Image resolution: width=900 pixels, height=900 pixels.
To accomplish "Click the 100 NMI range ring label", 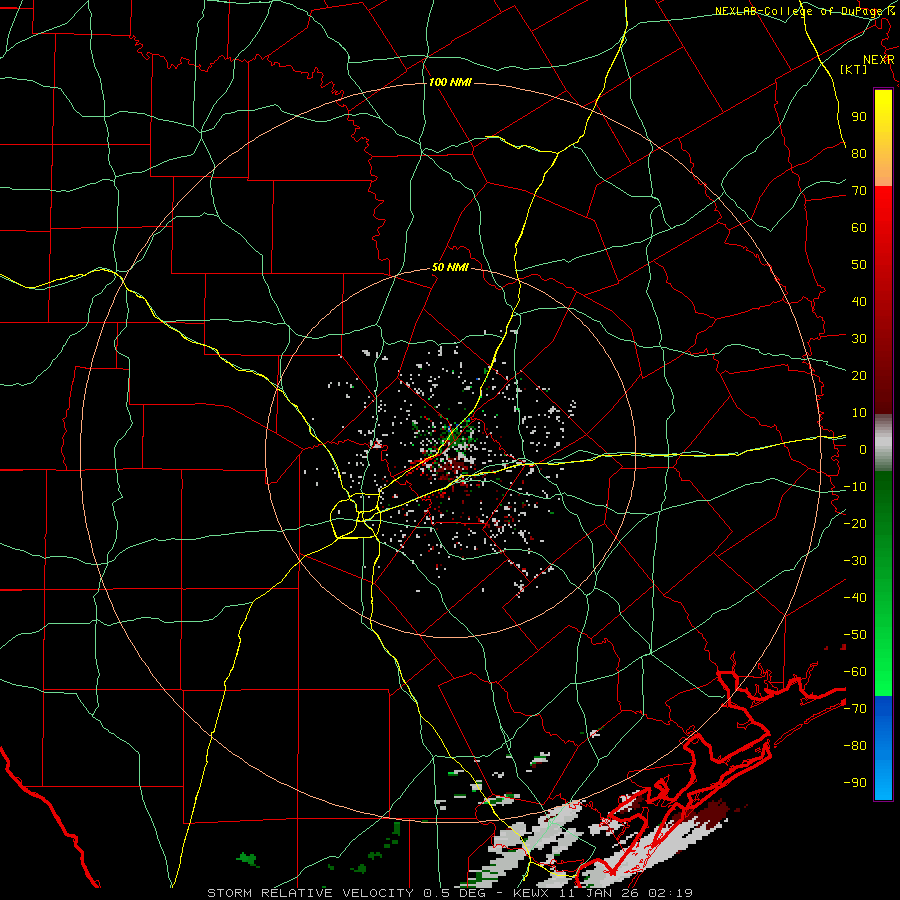I will pyautogui.click(x=449, y=82).
